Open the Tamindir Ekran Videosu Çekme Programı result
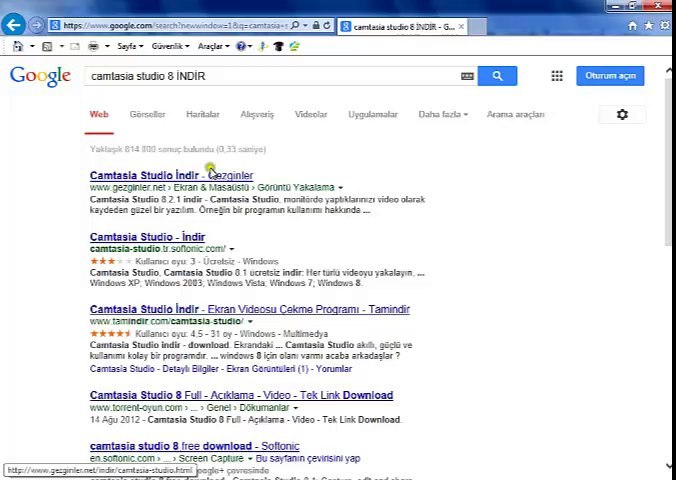Image resolution: width=676 pixels, height=480 pixels. [x=250, y=309]
